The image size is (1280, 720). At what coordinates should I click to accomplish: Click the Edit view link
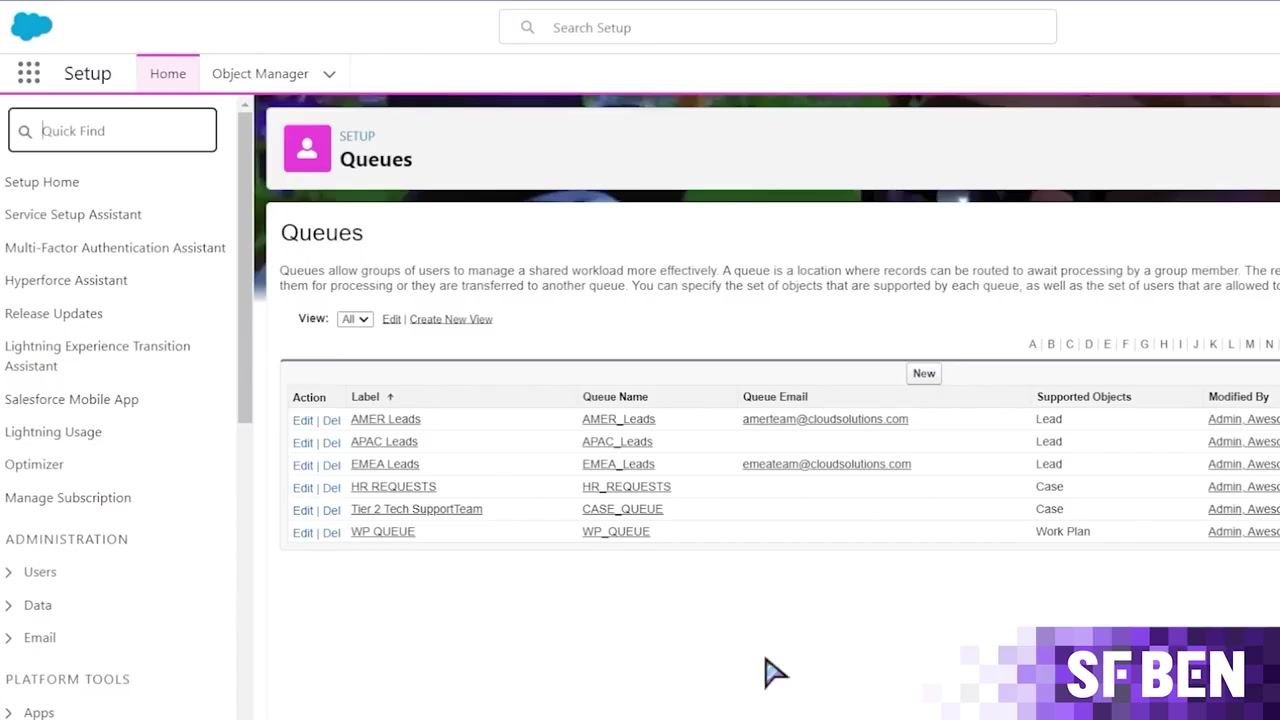[x=391, y=319]
